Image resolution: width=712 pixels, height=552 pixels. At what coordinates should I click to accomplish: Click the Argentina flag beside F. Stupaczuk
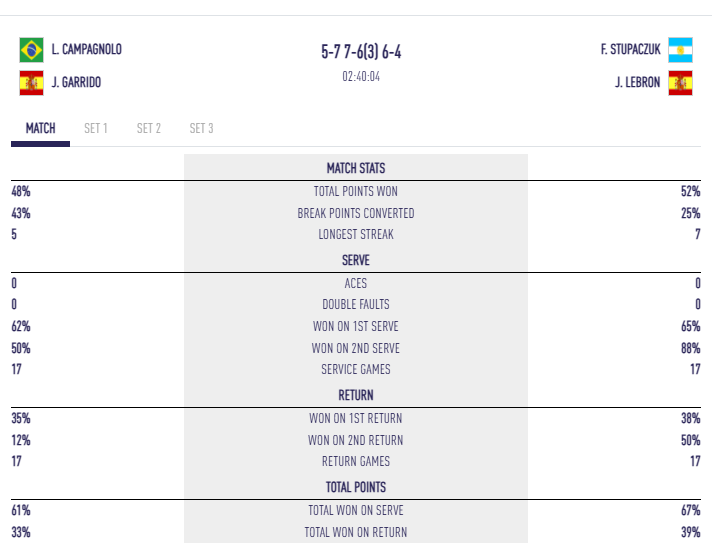680,49
